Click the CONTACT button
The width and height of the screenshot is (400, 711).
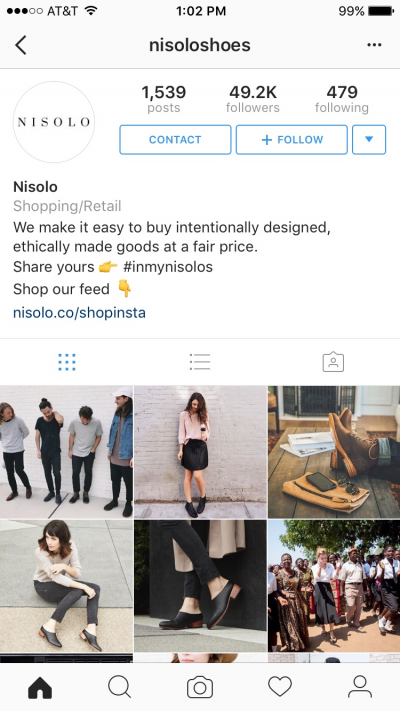point(175,140)
